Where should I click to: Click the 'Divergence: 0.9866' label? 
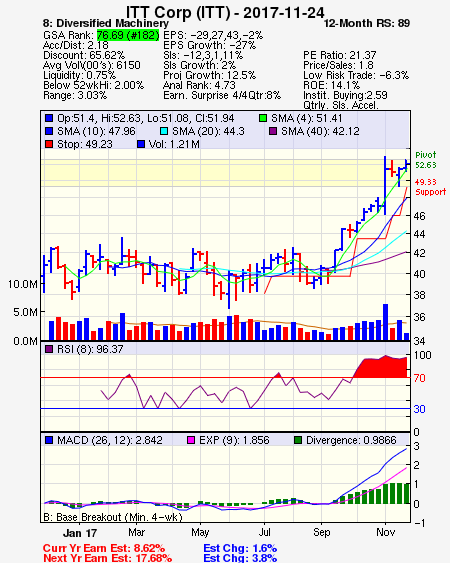click(x=351, y=440)
